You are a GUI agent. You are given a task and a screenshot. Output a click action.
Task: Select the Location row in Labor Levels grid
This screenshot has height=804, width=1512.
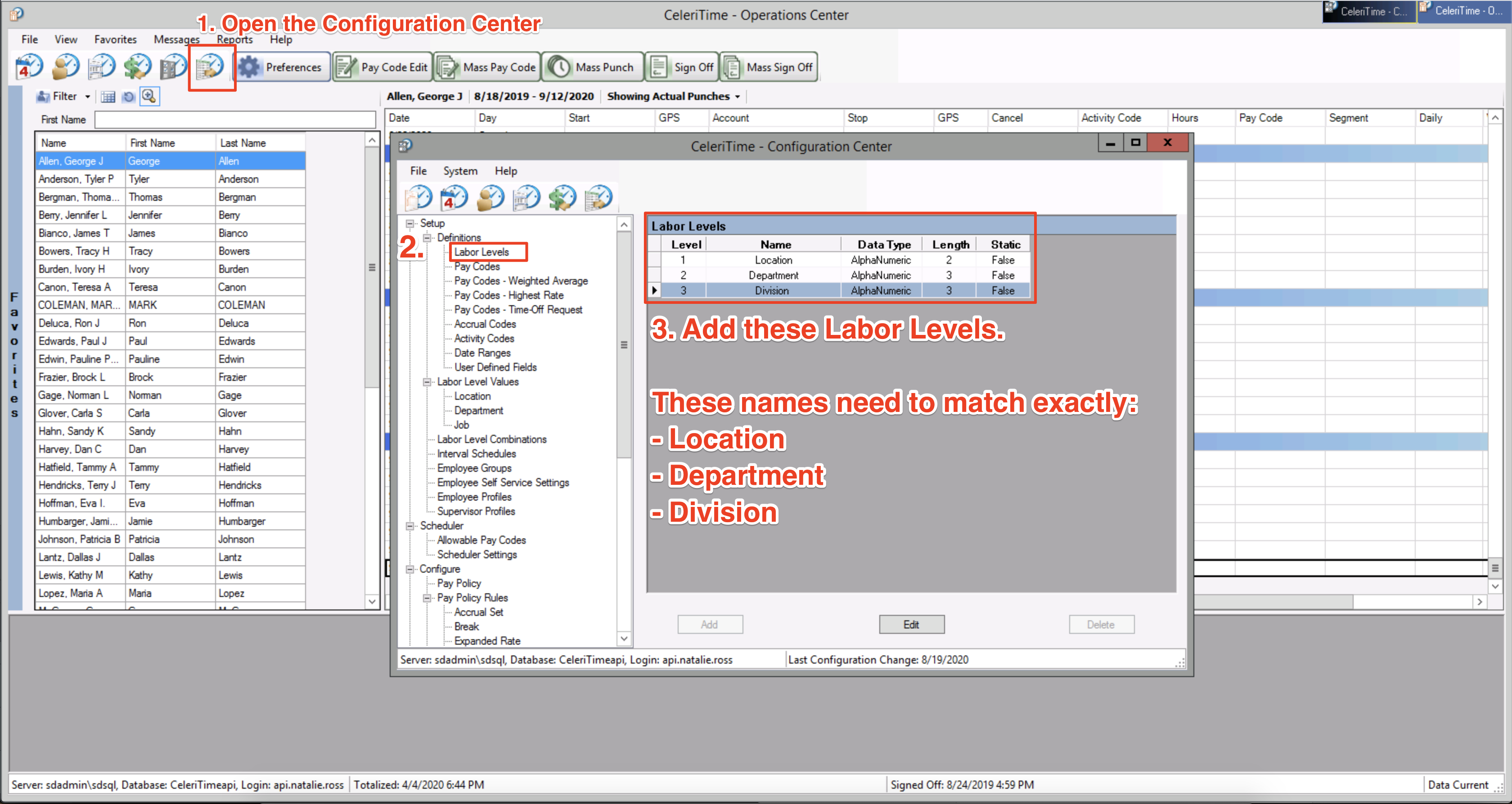tap(838, 260)
